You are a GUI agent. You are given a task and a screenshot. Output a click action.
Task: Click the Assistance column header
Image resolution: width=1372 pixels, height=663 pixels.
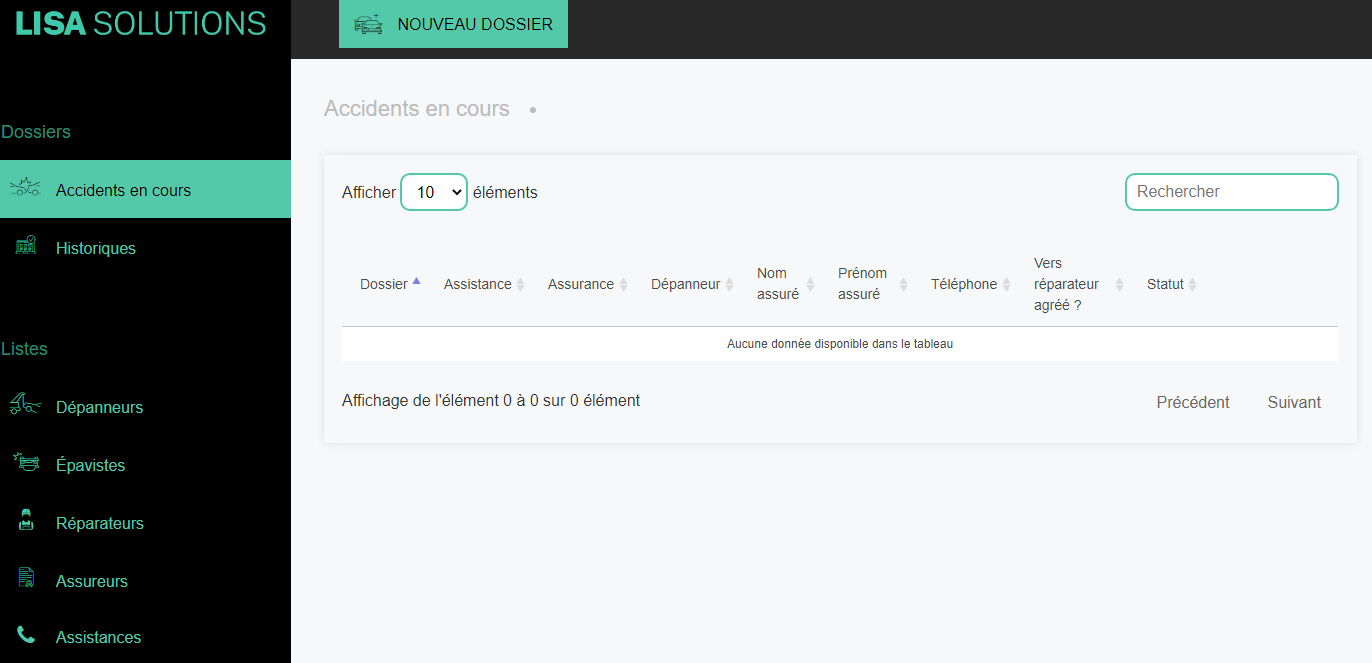pos(478,284)
